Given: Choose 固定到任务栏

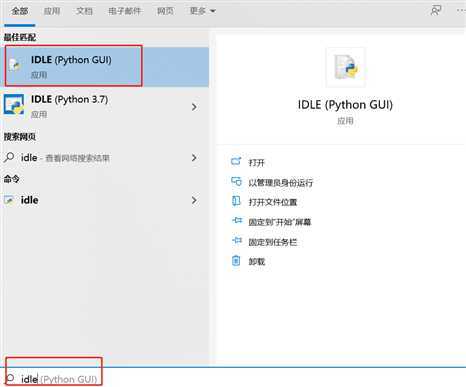Looking at the screenshot, I should (x=273, y=242).
